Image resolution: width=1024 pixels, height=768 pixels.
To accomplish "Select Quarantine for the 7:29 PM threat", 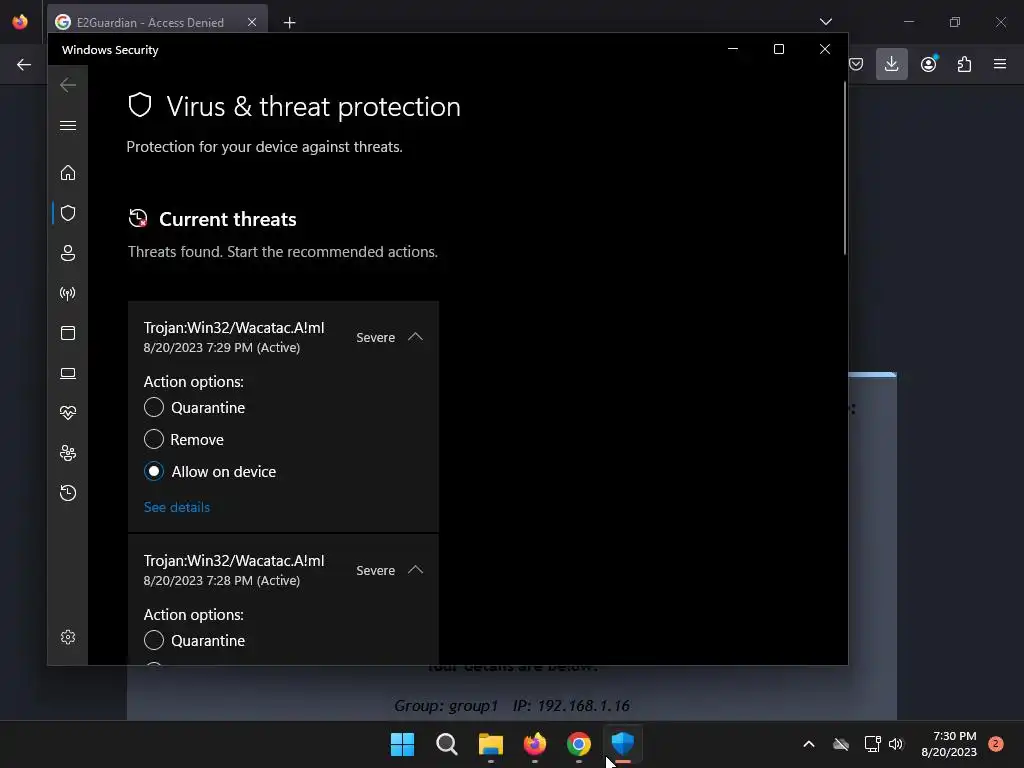I will click(153, 408).
